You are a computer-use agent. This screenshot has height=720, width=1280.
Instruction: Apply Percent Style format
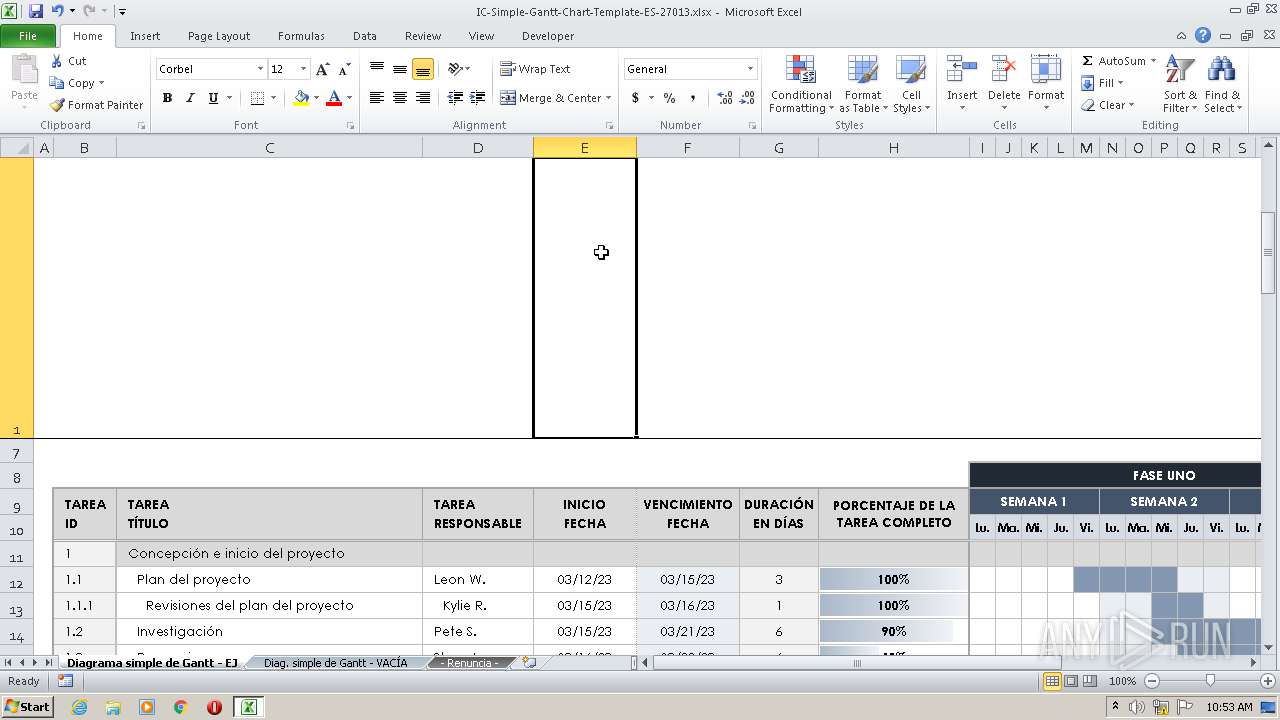pos(669,98)
